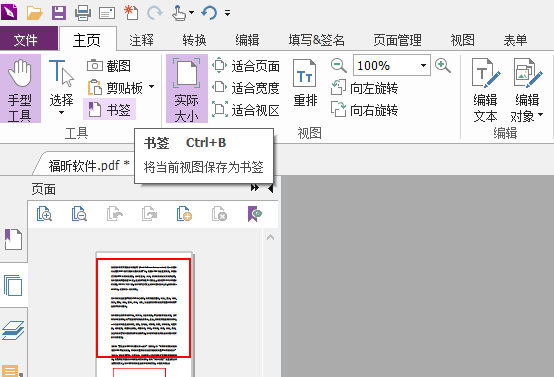Open the zoom percentage dropdown arrow

pos(423,65)
